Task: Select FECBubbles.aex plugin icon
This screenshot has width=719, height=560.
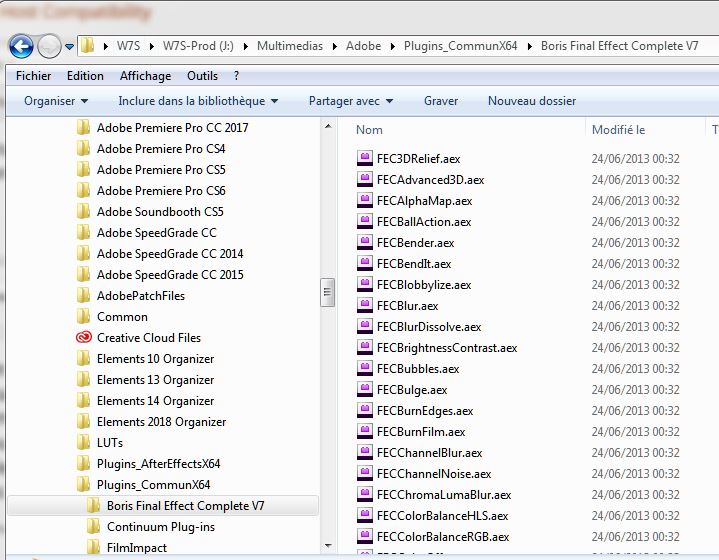Action: [365, 369]
